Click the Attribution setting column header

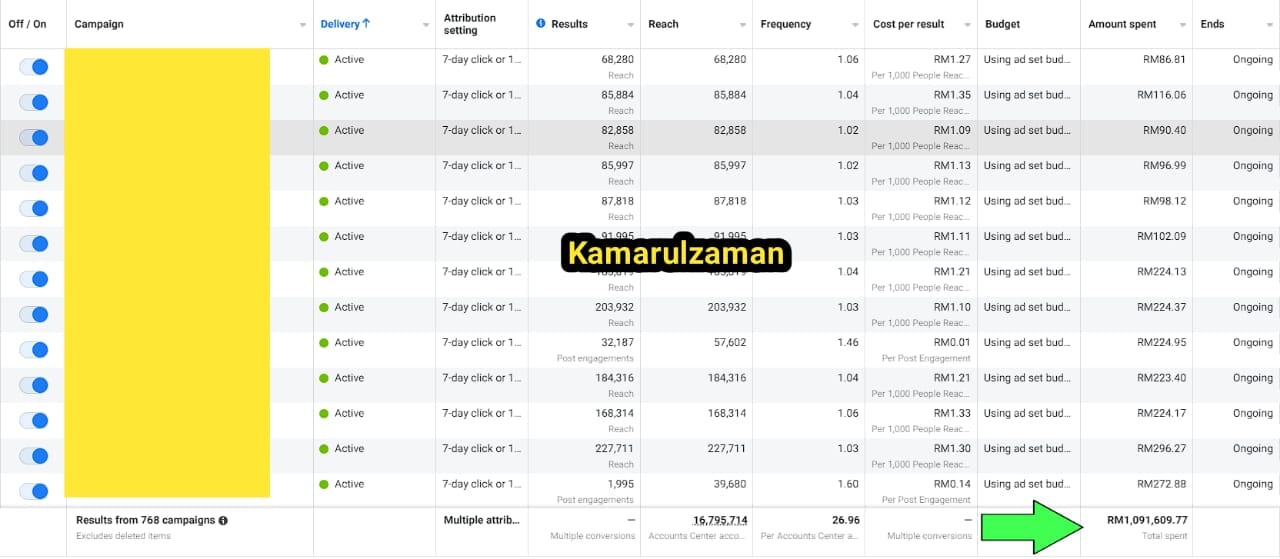pos(470,24)
